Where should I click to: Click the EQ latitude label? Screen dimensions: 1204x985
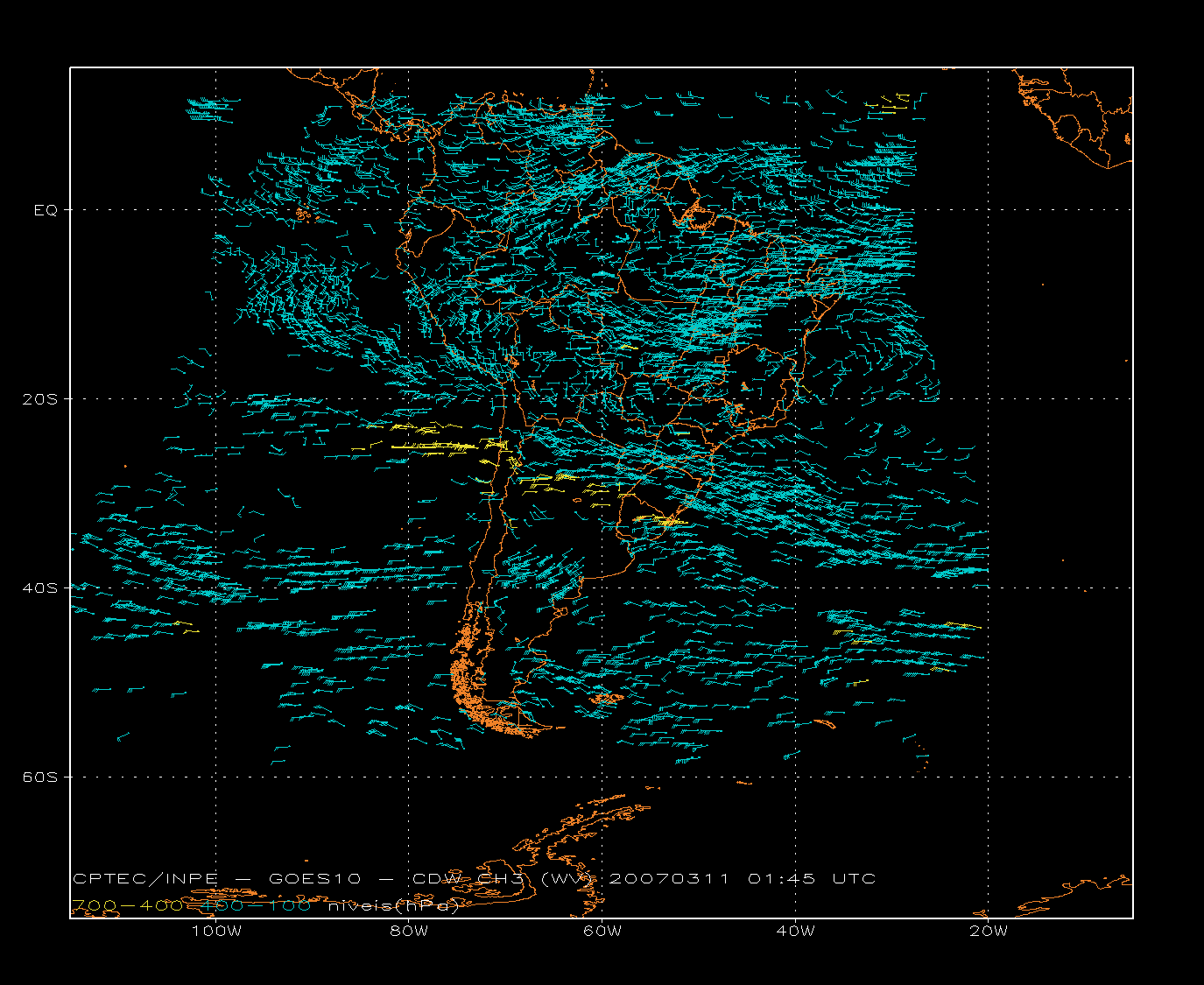(x=46, y=210)
